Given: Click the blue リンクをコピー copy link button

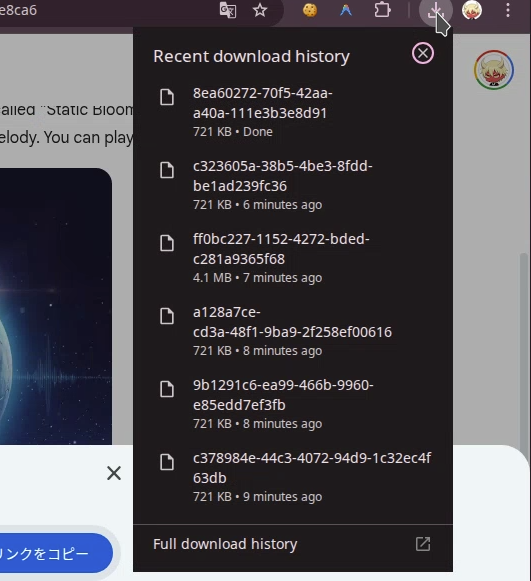Looking at the screenshot, I should 56,554.
